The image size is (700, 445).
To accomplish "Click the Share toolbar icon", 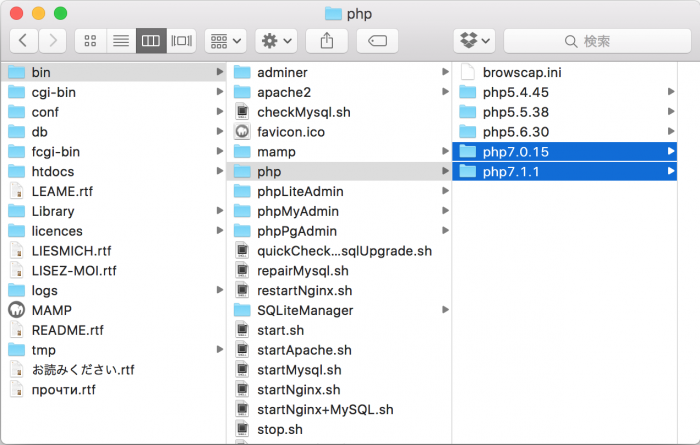I will click(327, 41).
